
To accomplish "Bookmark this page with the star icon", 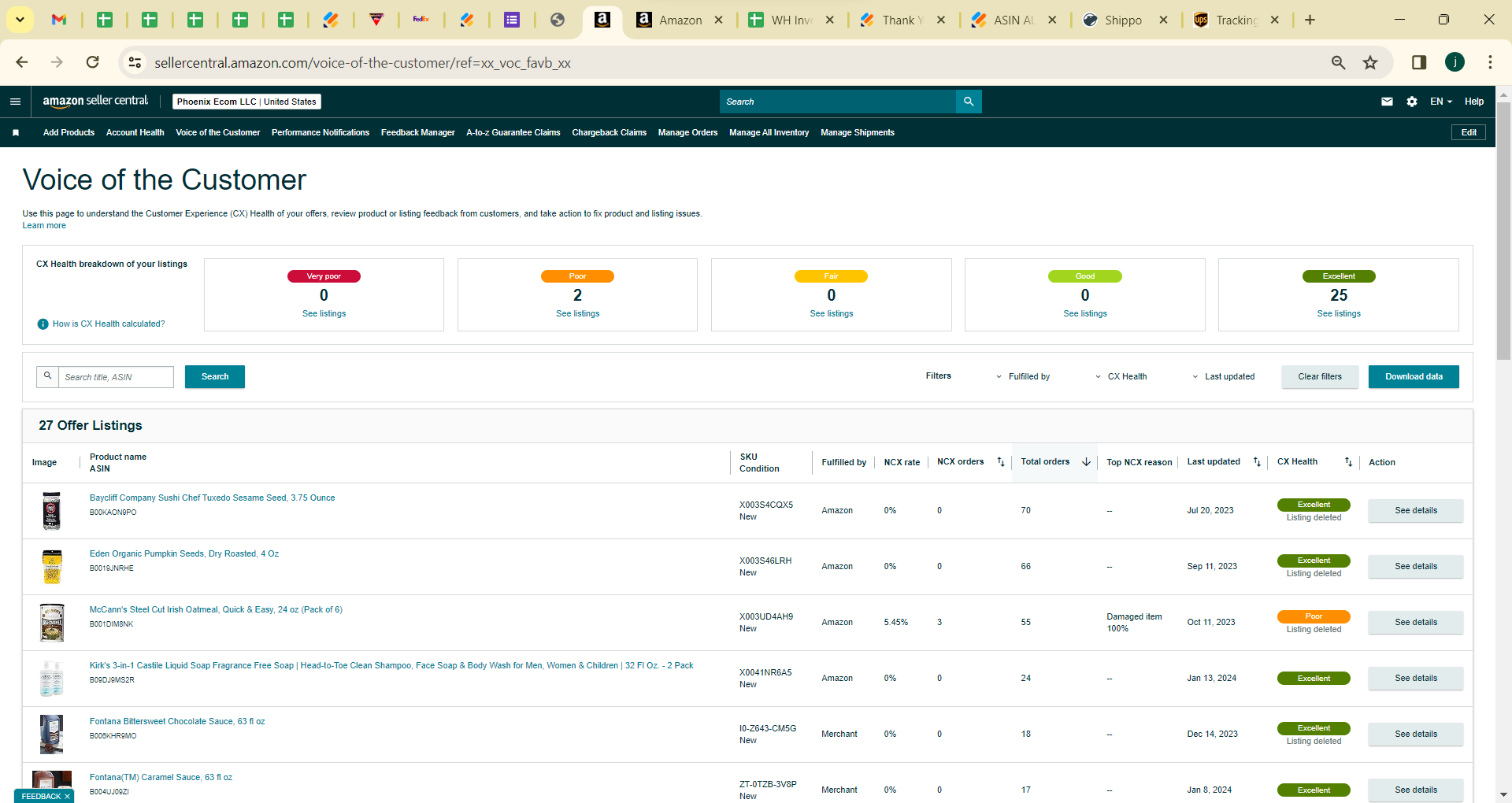I will [1370, 62].
